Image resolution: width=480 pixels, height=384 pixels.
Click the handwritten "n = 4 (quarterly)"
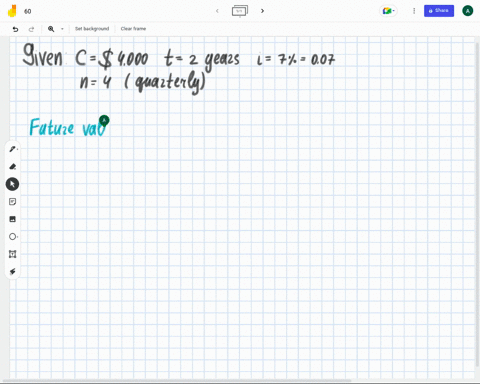pos(143,83)
